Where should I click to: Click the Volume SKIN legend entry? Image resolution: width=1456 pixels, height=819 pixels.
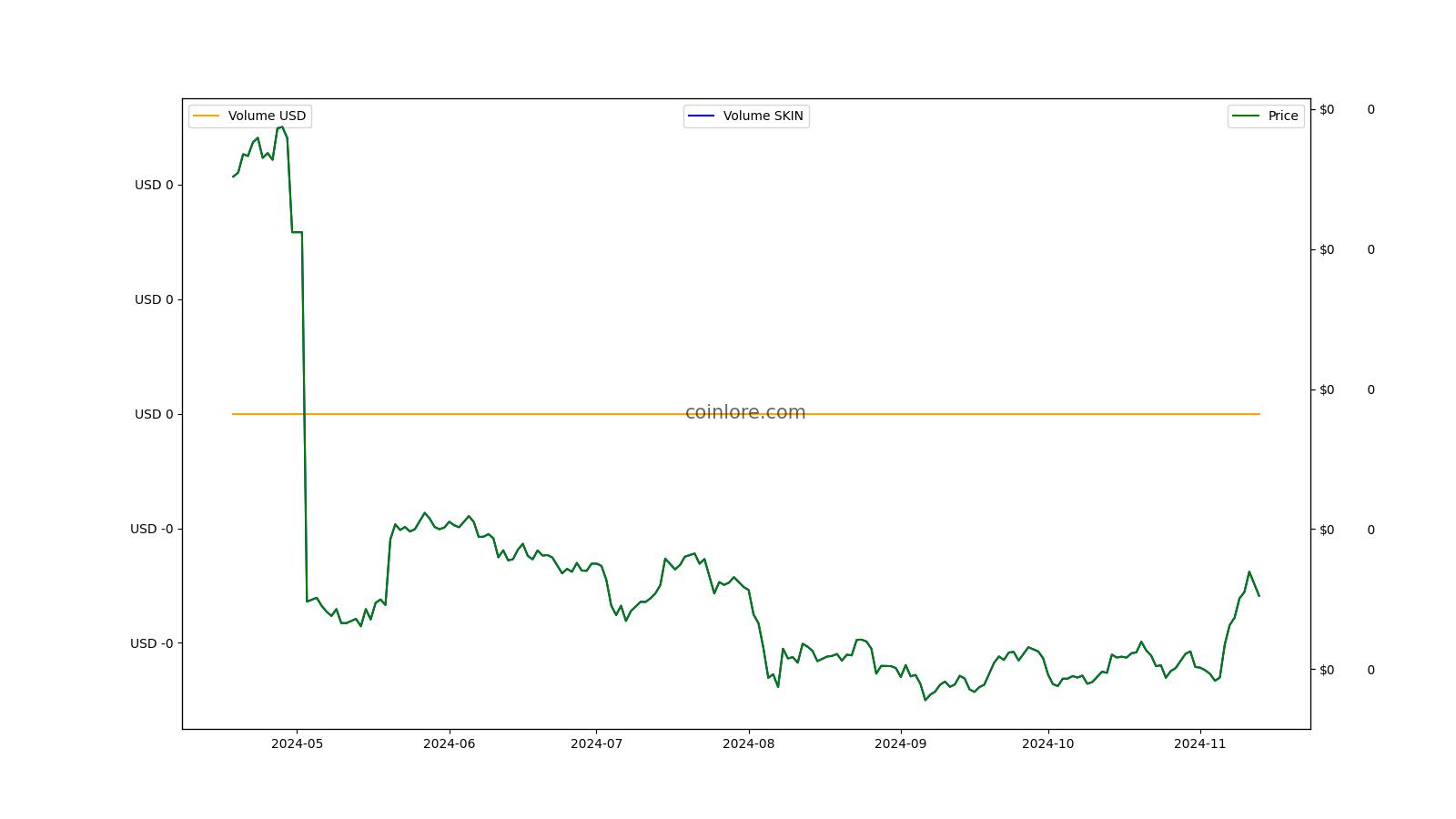746,116
